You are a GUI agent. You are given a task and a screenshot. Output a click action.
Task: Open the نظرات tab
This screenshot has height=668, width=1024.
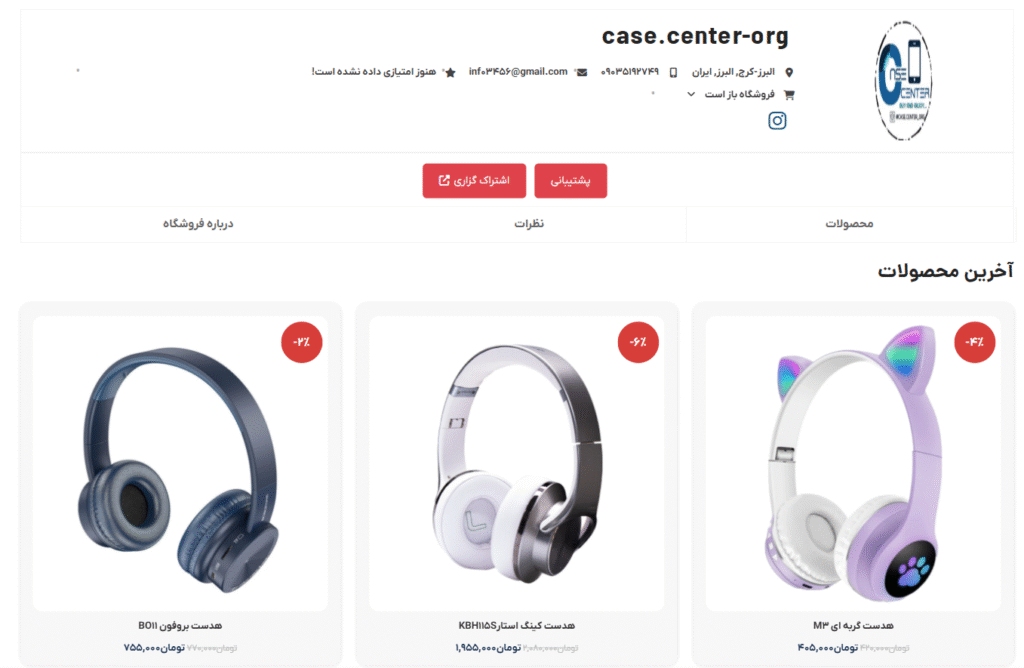[529, 224]
